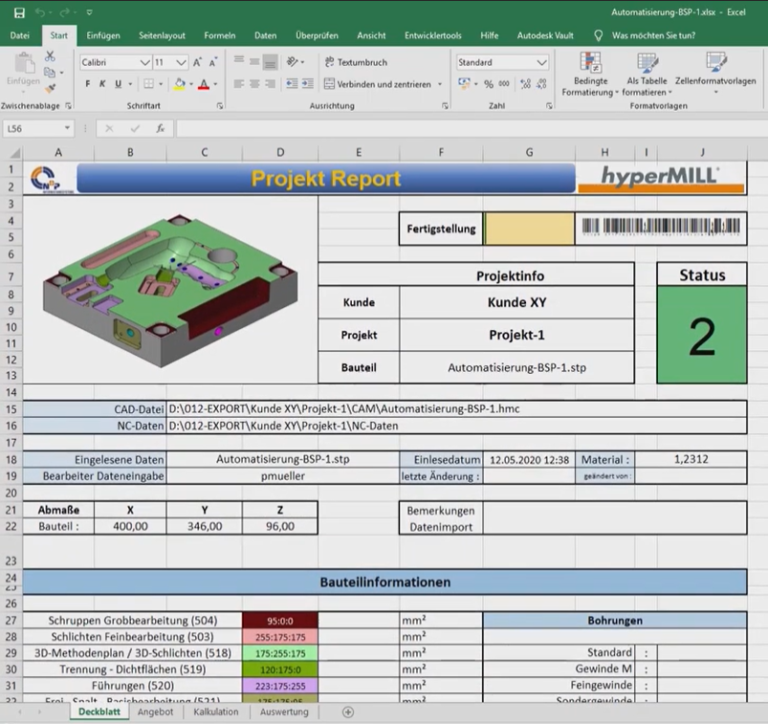Screen dimensions: 768x724
Task: Apply red font color A
Action: (204, 84)
